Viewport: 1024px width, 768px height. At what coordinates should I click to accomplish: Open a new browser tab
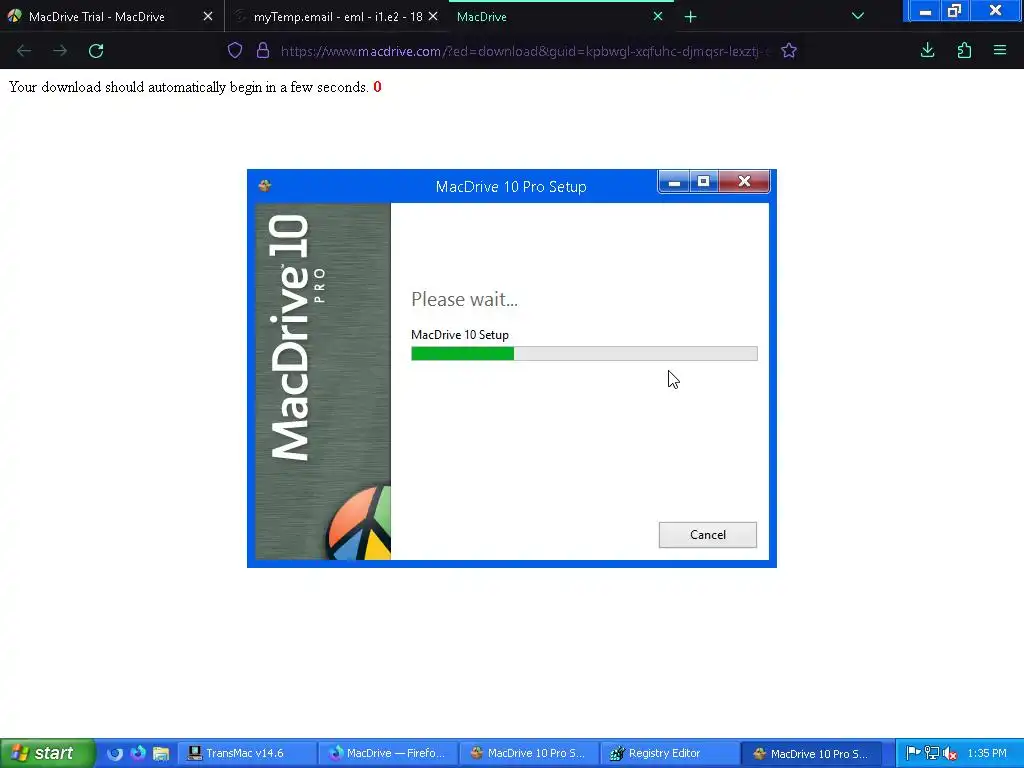(x=690, y=17)
